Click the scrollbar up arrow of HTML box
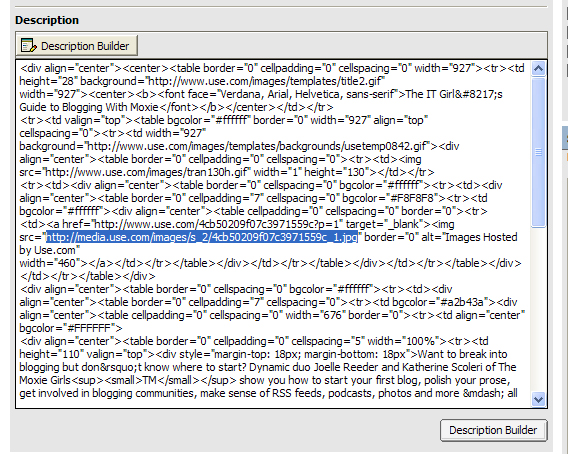568x454 pixels. click(x=538, y=68)
